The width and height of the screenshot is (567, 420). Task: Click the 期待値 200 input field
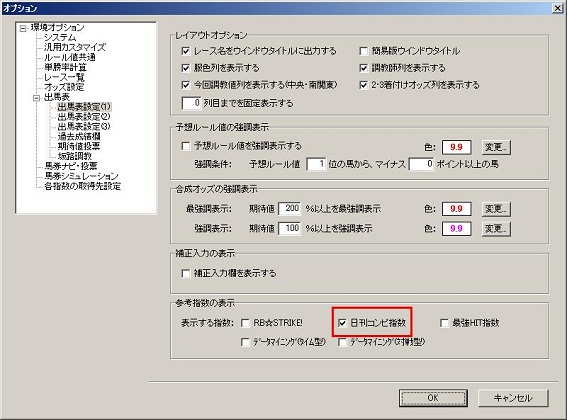pos(290,209)
